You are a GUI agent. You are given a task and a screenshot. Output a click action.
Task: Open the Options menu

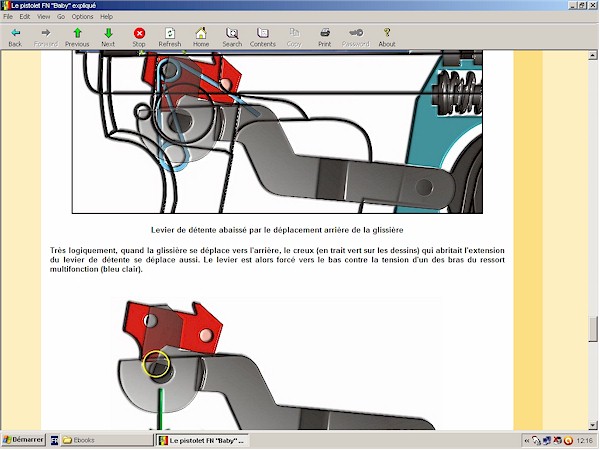(82, 17)
